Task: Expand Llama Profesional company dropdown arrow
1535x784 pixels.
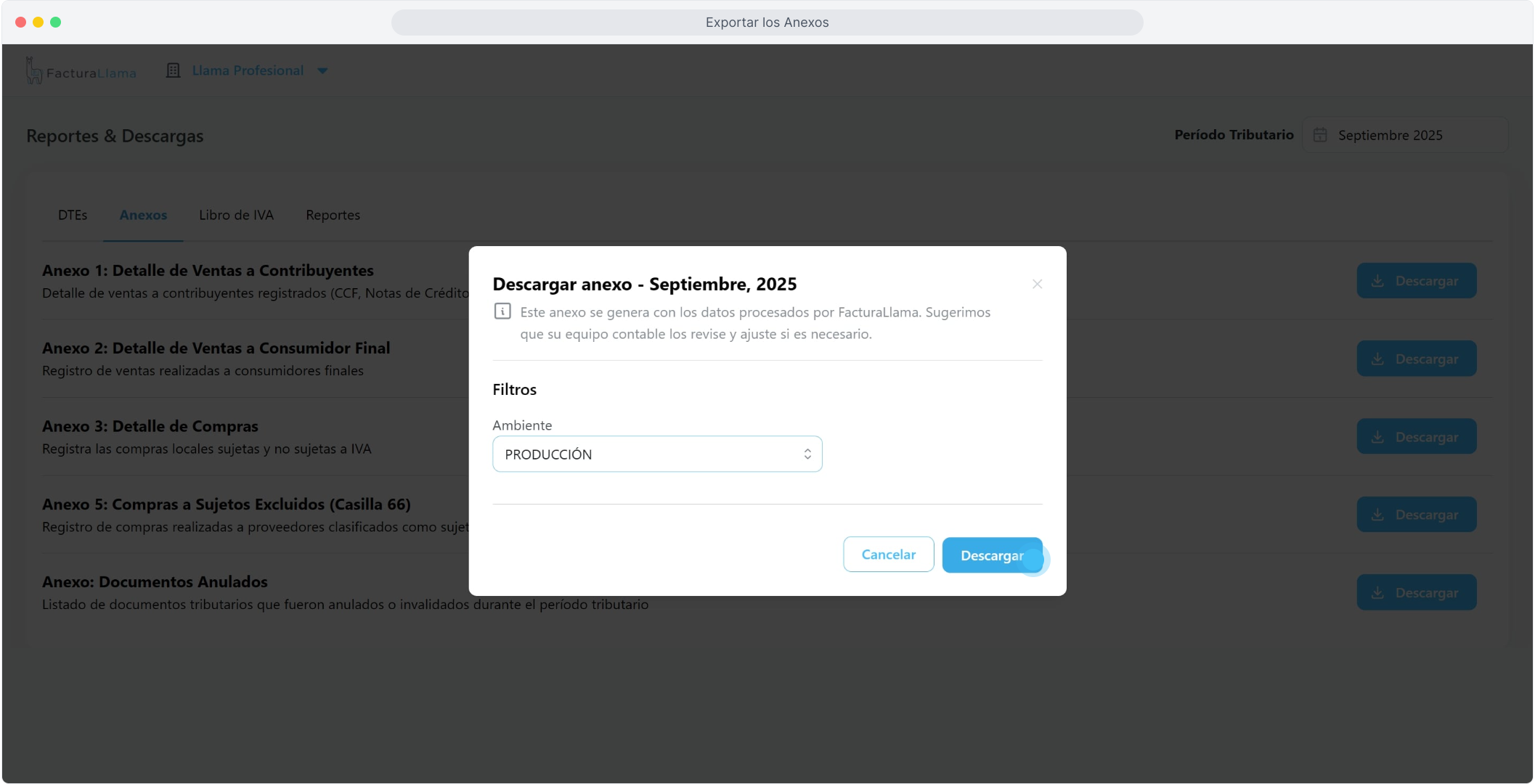Action: point(322,70)
